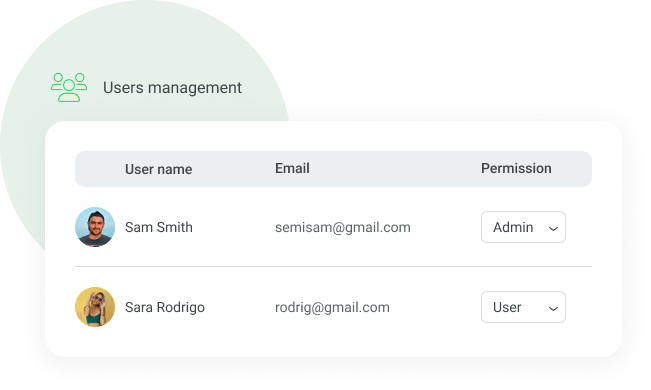Click the Admin label in permission box
651x390 pixels.
click(513, 227)
